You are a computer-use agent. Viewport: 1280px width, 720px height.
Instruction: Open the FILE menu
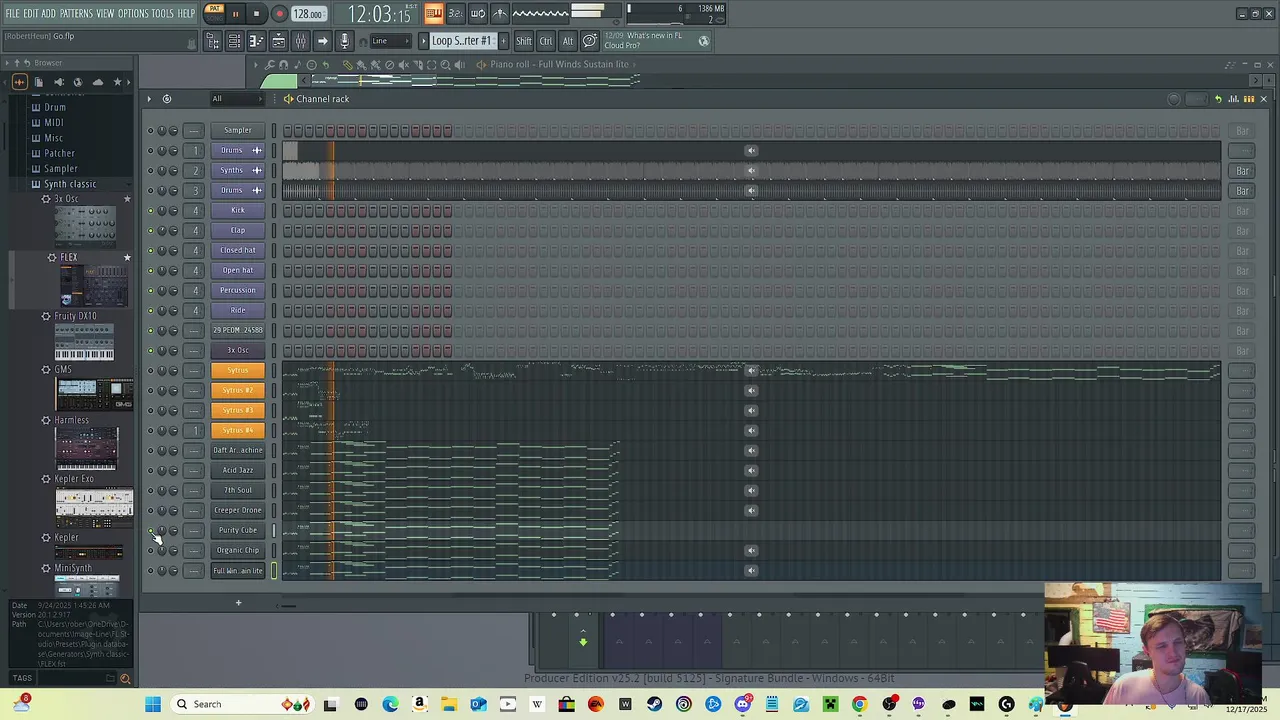click(12, 14)
